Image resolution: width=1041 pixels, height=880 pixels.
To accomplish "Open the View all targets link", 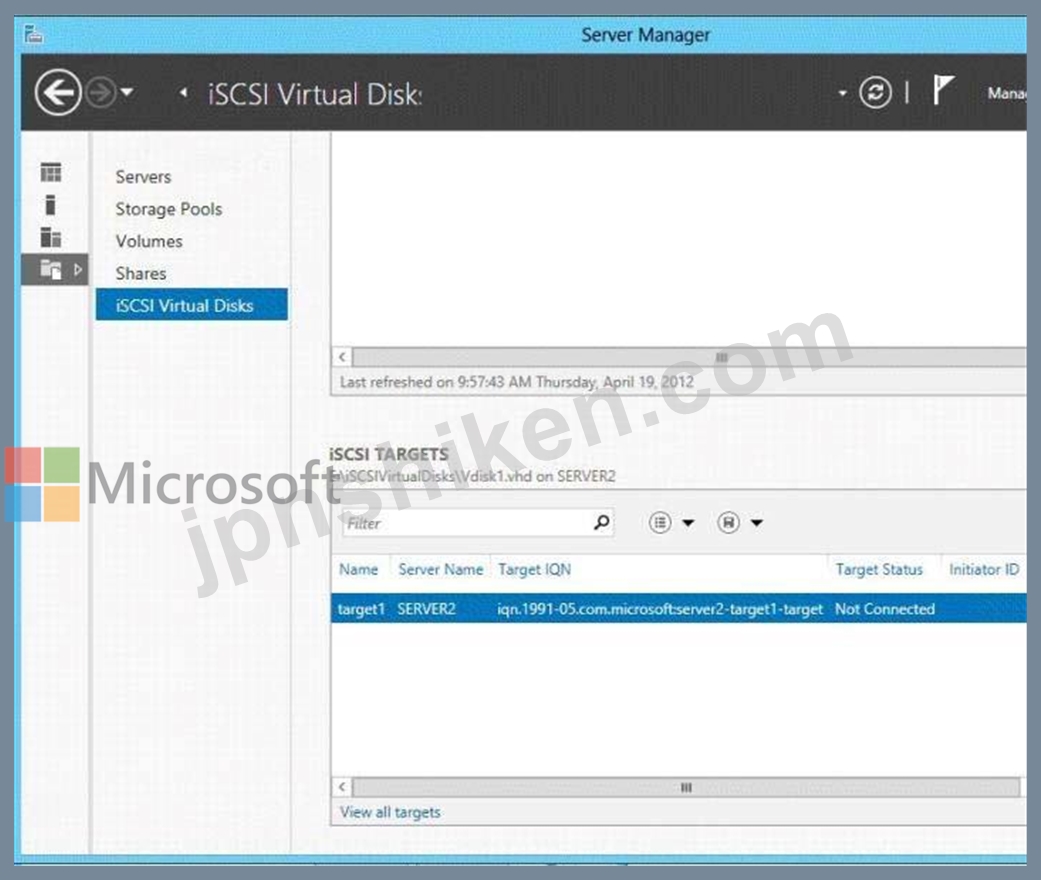I will pos(390,812).
